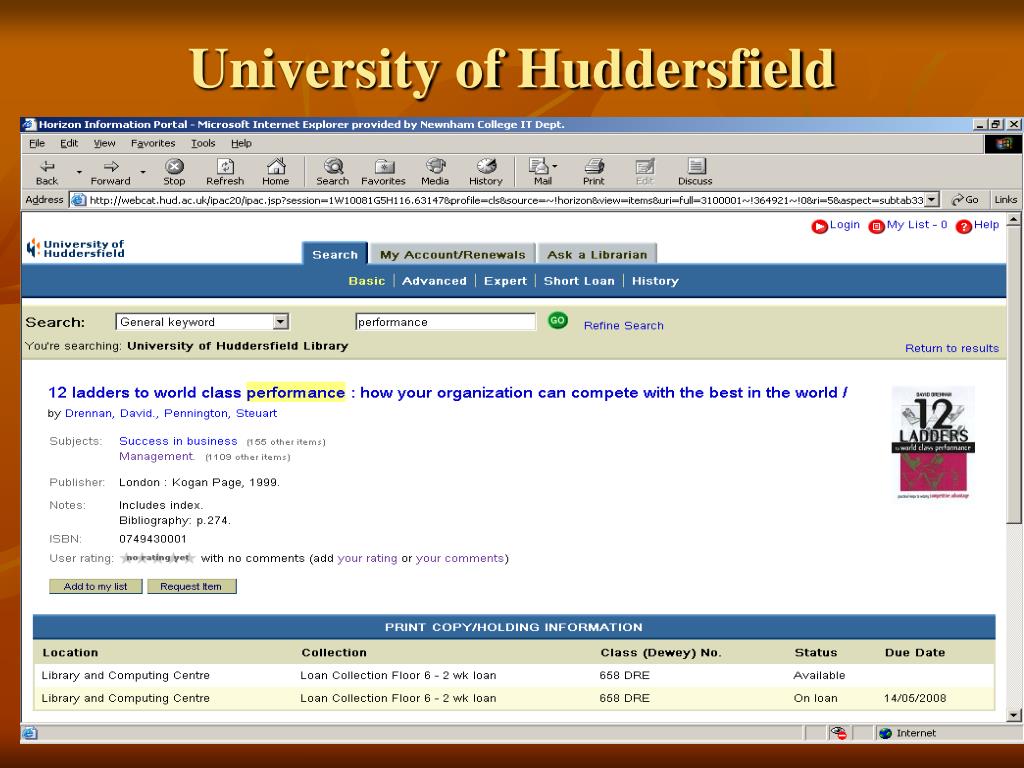Click the Discuss toolbar icon

695,172
